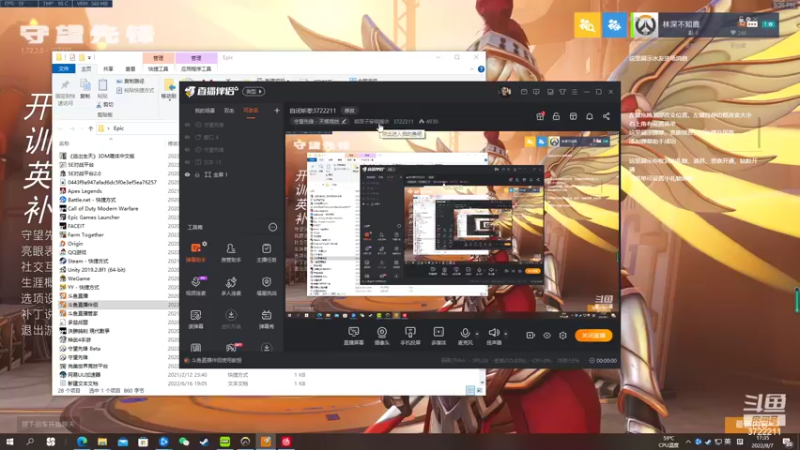Switch to the selected orange scene tab

tap(251, 110)
